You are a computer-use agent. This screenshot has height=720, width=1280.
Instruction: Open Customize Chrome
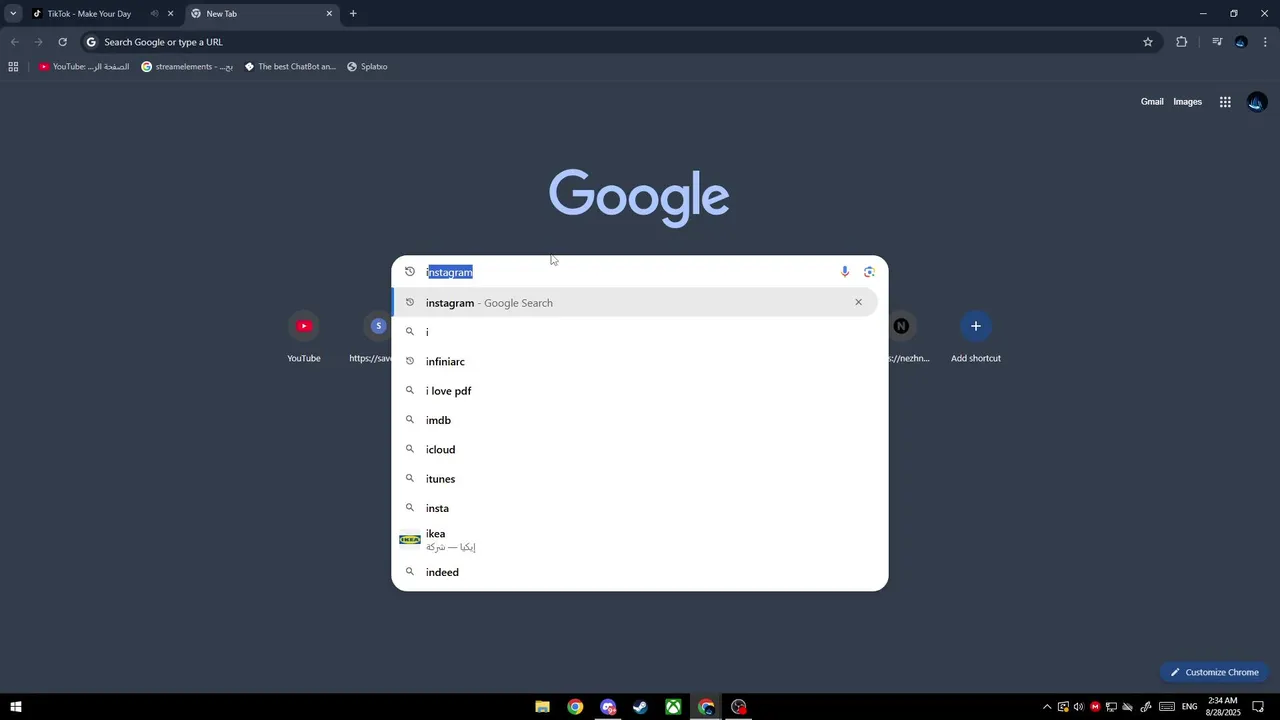[1215, 672]
